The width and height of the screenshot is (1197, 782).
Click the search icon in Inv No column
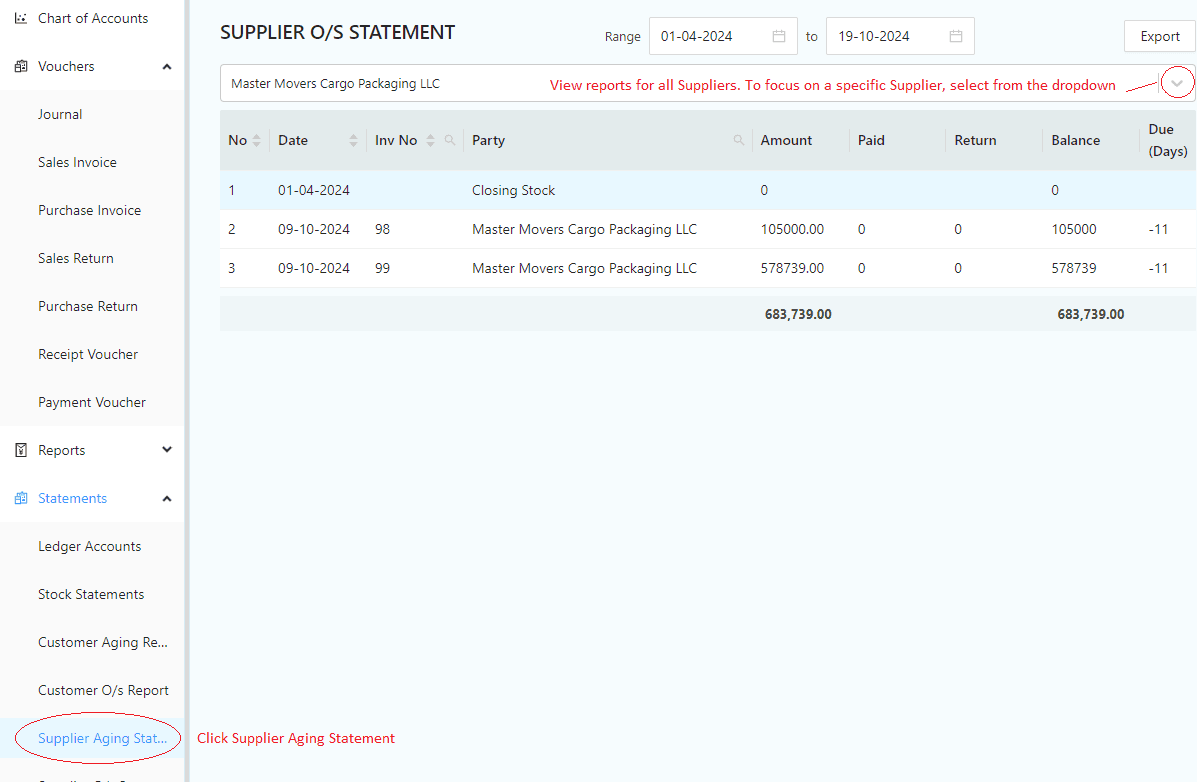450,140
